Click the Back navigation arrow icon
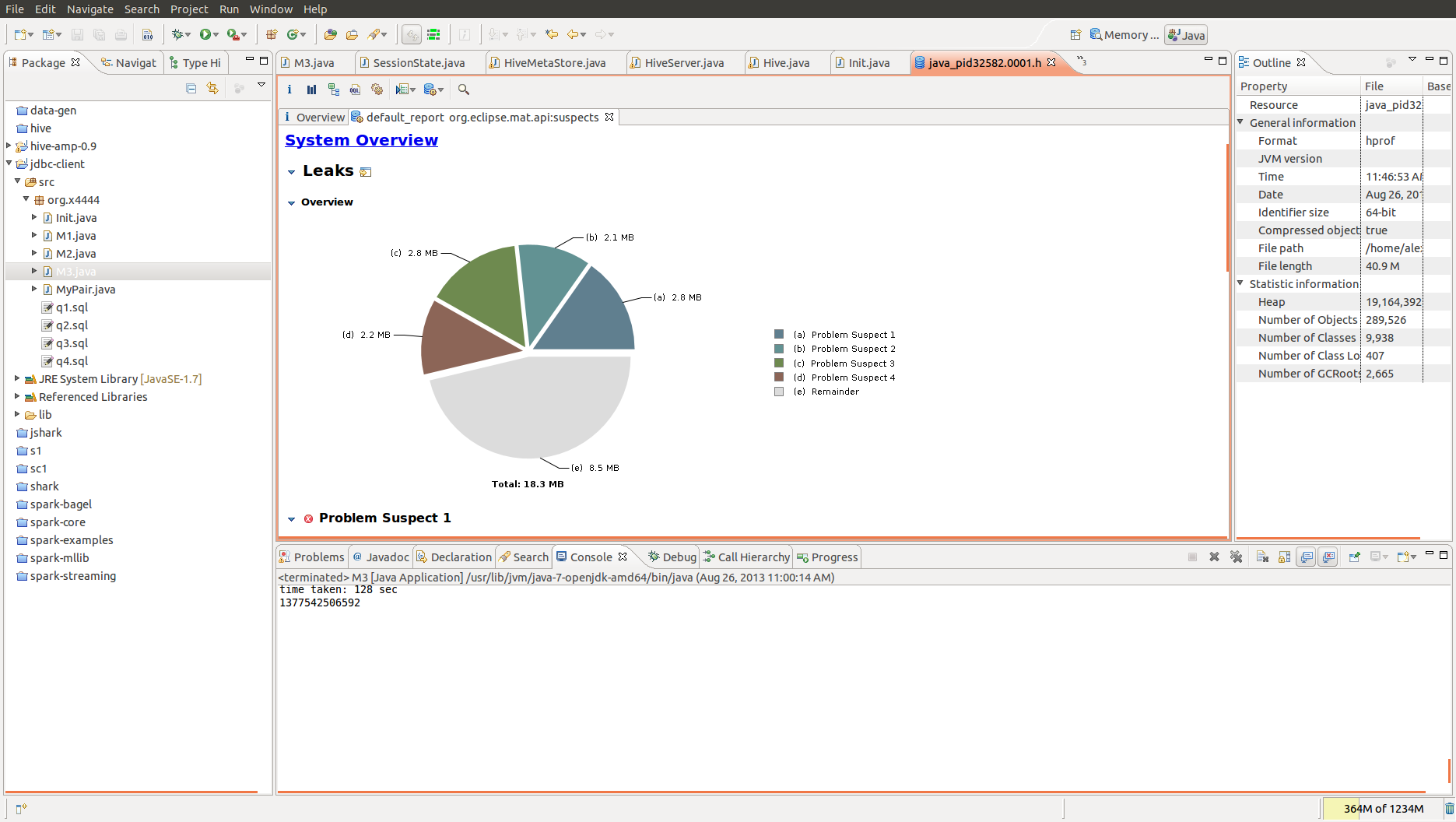 click(x=573, y=34)
